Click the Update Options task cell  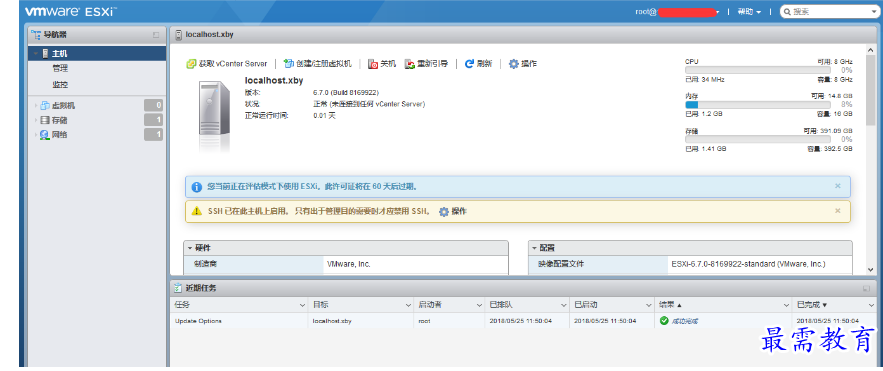tap(198, 321)
